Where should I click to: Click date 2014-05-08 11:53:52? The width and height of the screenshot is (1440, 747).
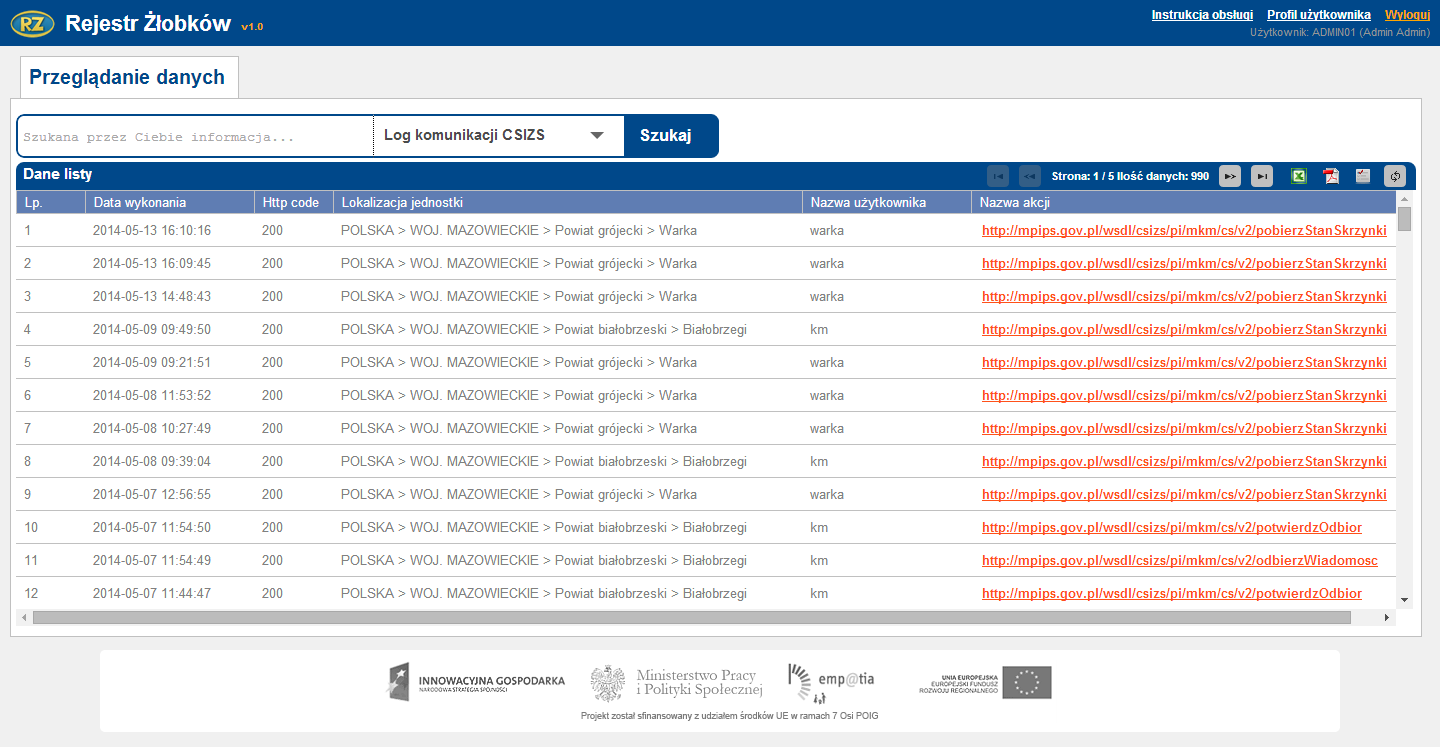(x=152, y=395)
